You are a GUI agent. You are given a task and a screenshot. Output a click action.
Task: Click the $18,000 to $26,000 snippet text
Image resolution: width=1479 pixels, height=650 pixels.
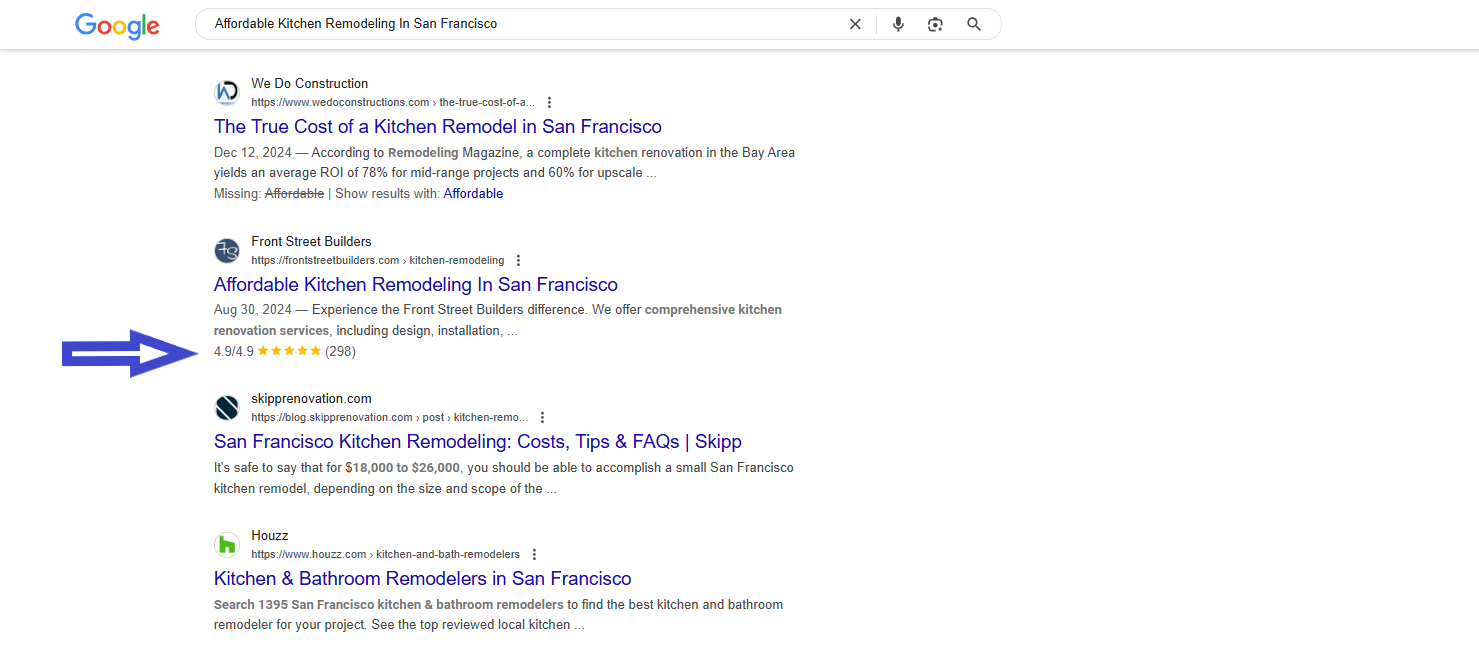click(402, 468)
